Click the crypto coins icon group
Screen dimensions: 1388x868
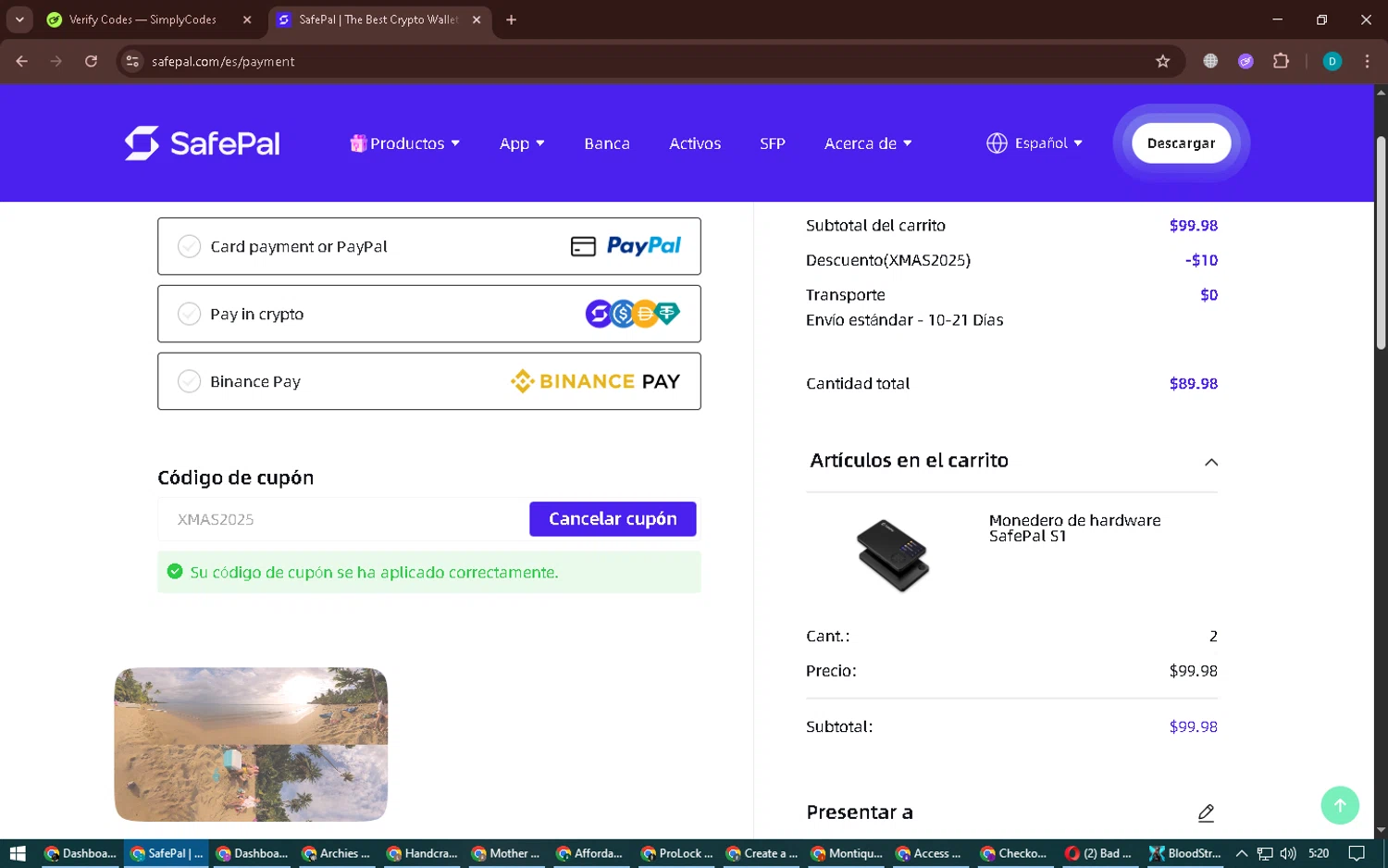[633, 314]
